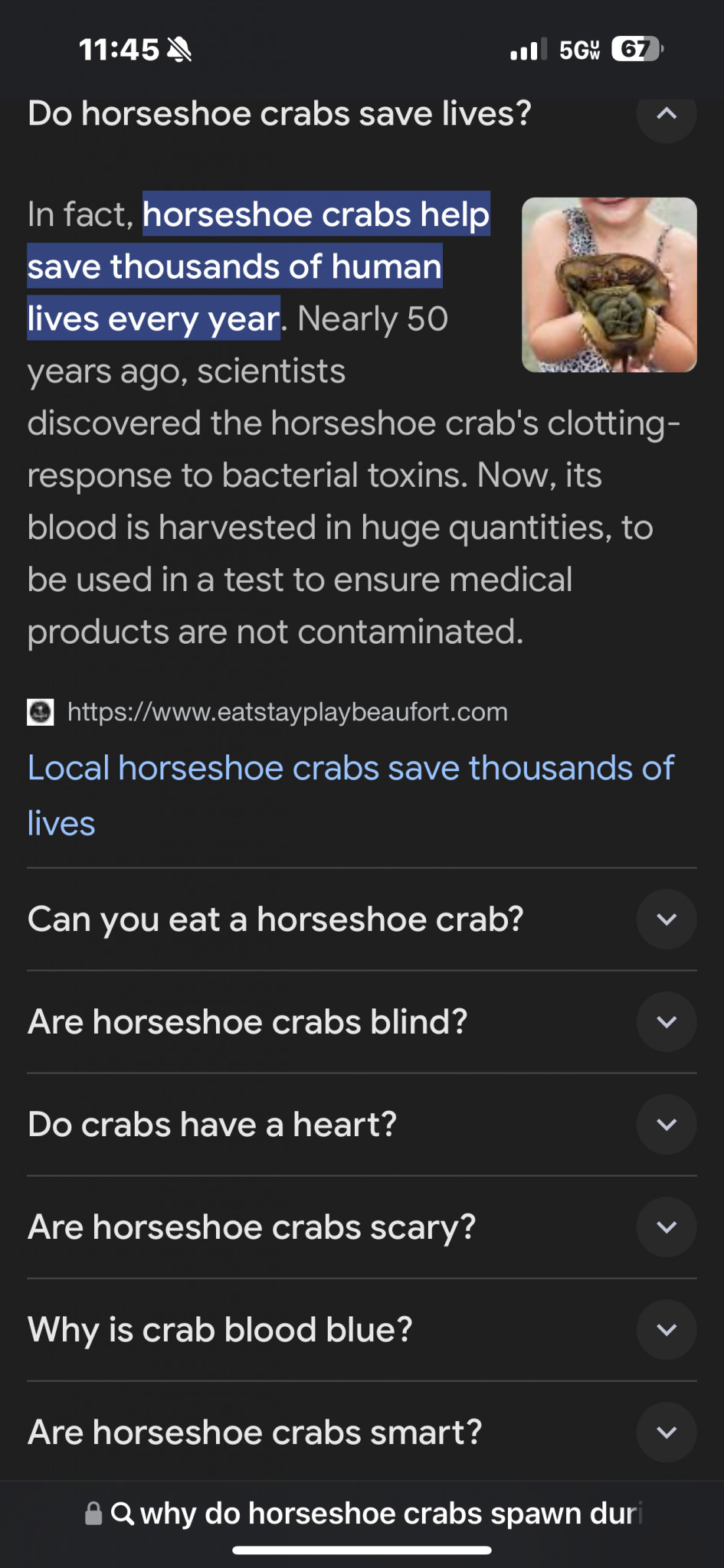Tap the battery indicator in status bar
The height and width of the screenshot is (1568, 724).
[x=636, y=50]
